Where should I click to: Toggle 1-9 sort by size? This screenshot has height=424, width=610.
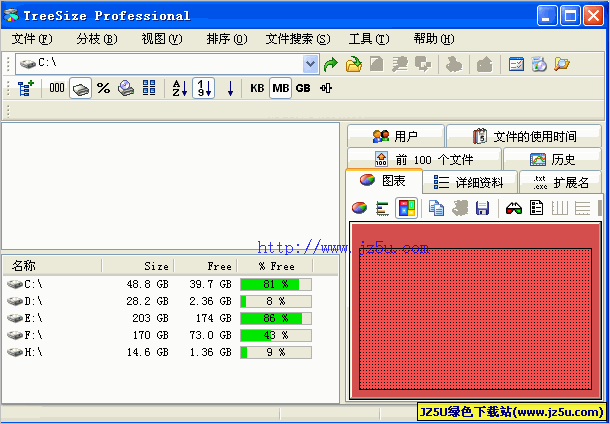click(203, 88)
